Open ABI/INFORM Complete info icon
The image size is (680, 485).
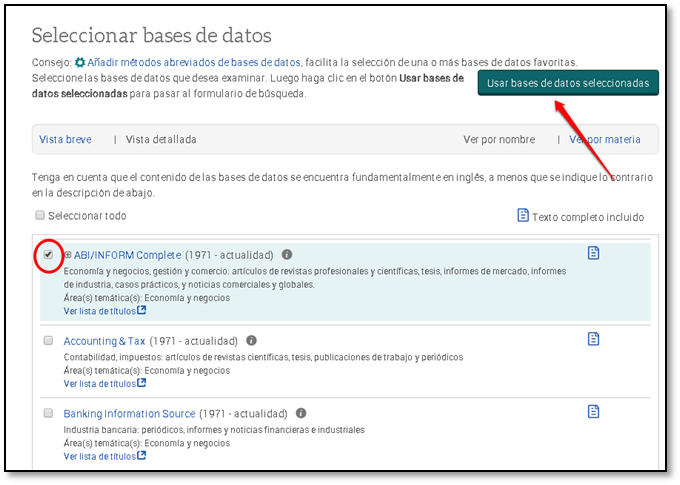pyautogui.click(x=287, y=254)
